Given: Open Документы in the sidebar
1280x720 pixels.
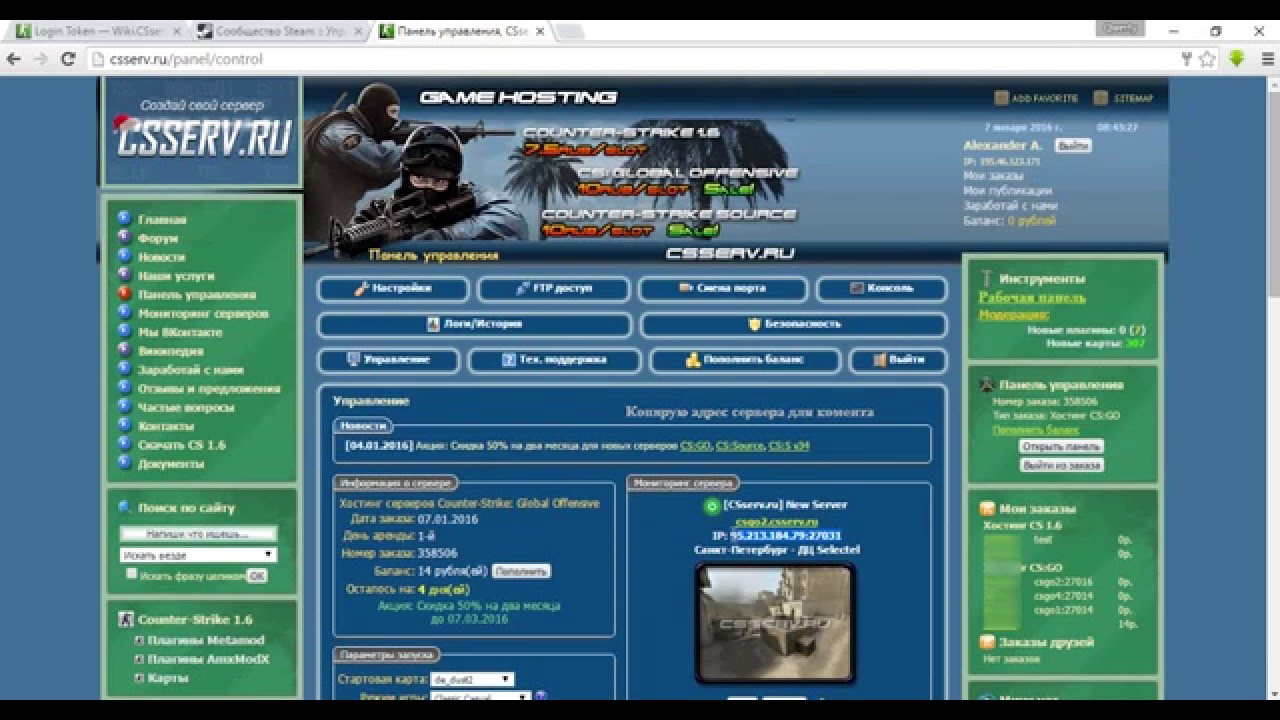Looking at the screenshot, I should point(171,464).
